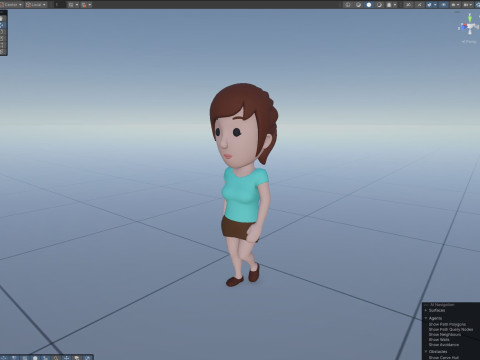Focus the grid snap value field
Image resolution: width=480 pixels, height=360 pixels.
tap(60, 5)
